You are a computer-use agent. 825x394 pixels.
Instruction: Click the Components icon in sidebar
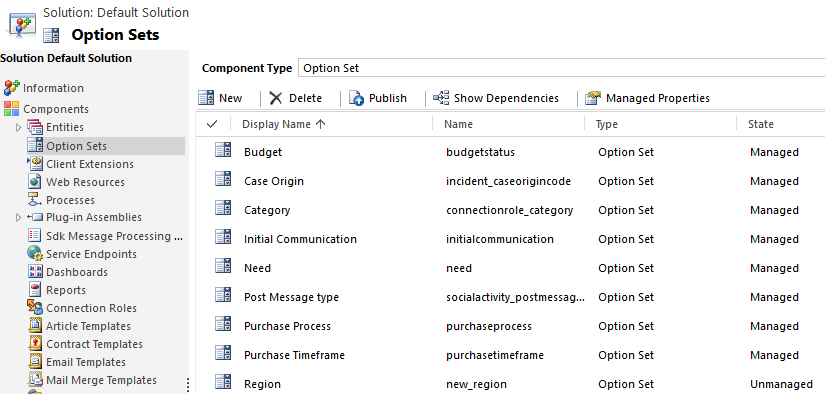click(11, 109)
